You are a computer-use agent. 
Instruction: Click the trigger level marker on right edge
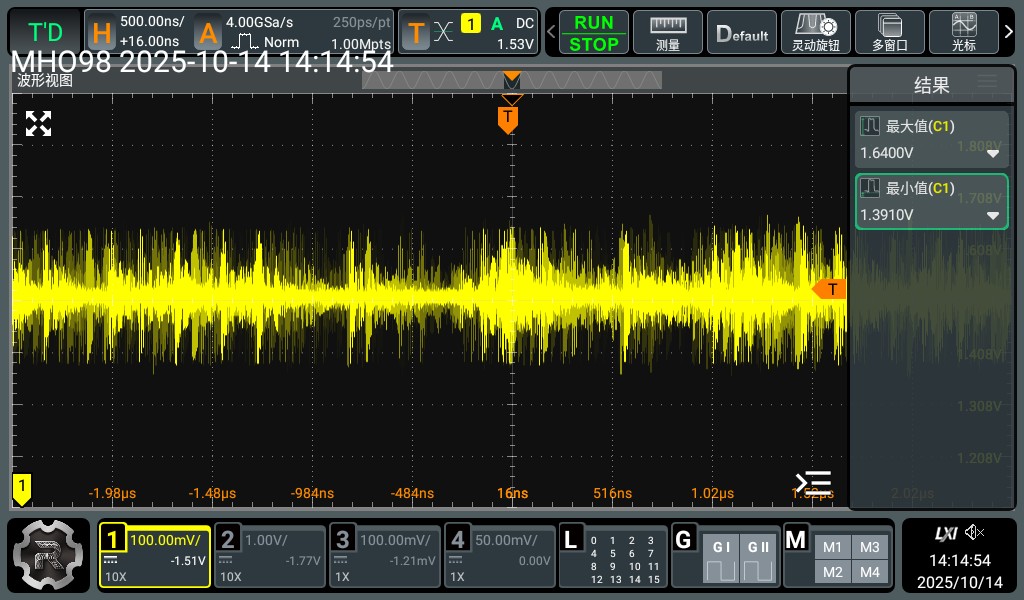830,289
